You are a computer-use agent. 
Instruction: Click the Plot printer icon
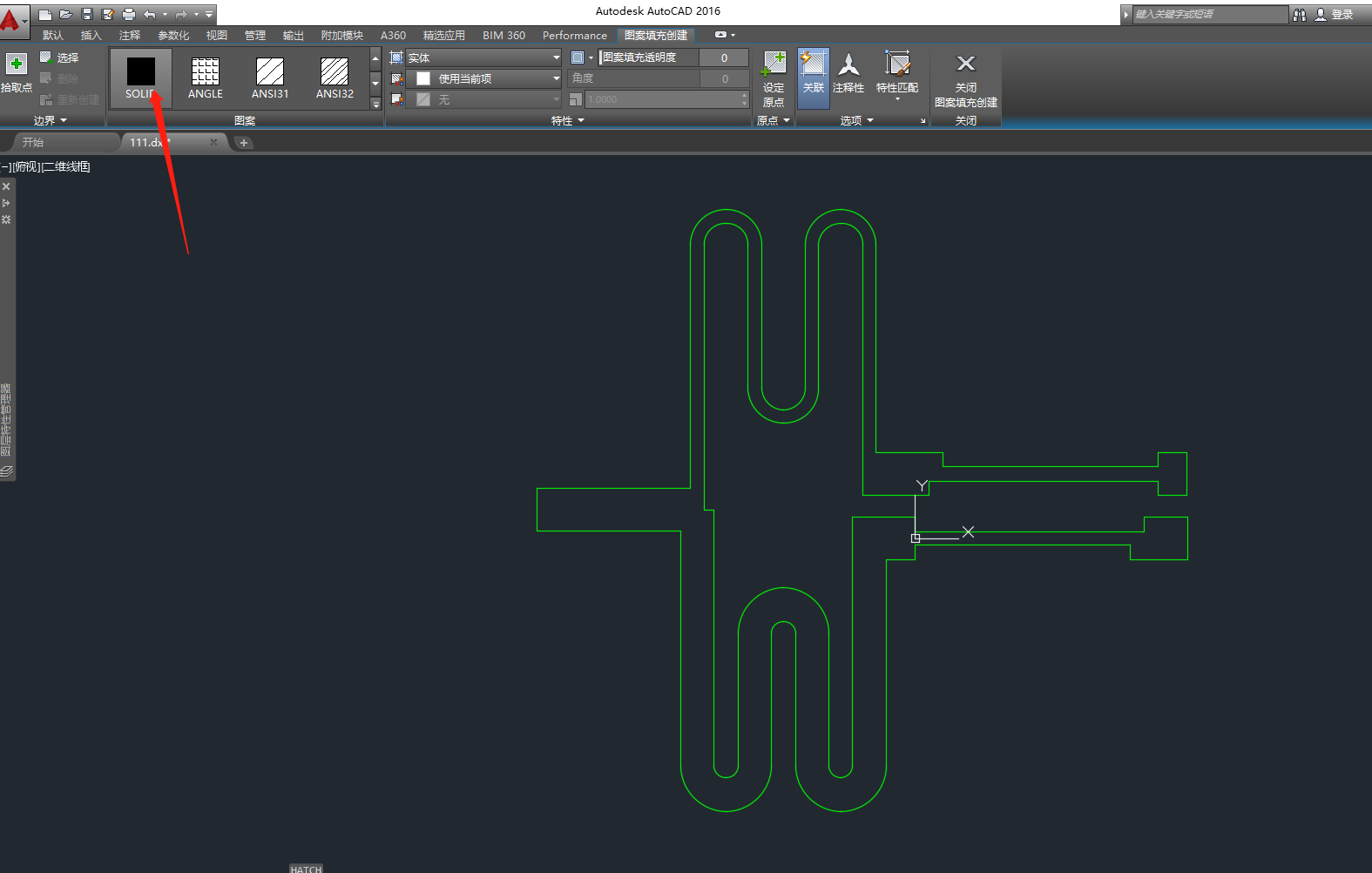pos(129,14)
